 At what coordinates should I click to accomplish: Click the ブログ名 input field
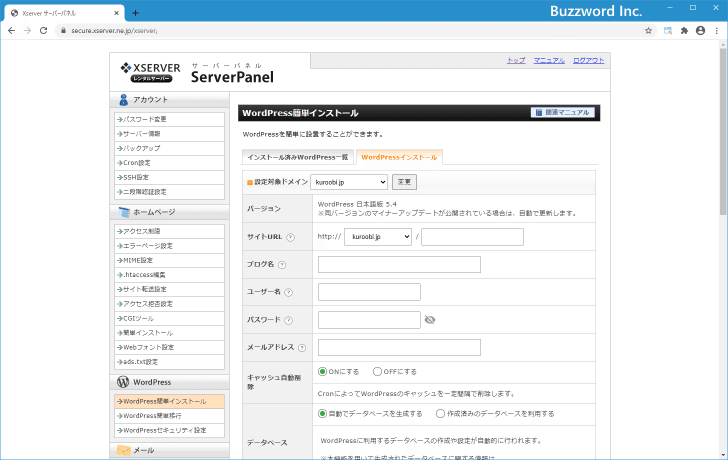point(399,265)
